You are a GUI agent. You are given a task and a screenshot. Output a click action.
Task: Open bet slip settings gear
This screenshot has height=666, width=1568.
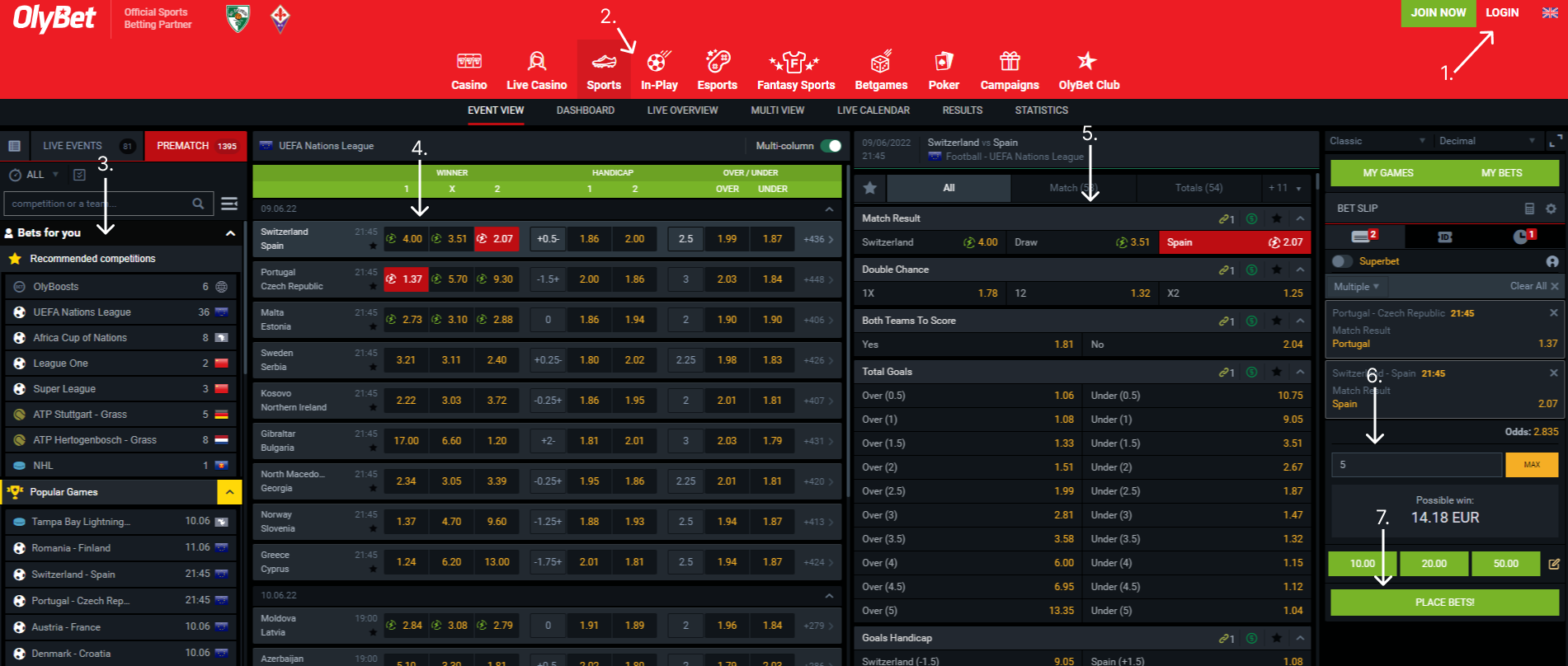[1551, 209]
